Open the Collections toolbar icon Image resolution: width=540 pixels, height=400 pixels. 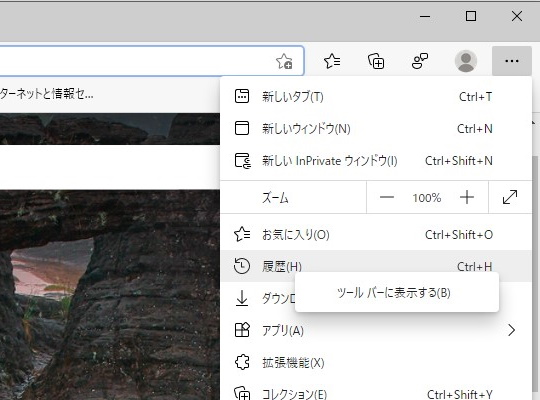pos(376,61)
